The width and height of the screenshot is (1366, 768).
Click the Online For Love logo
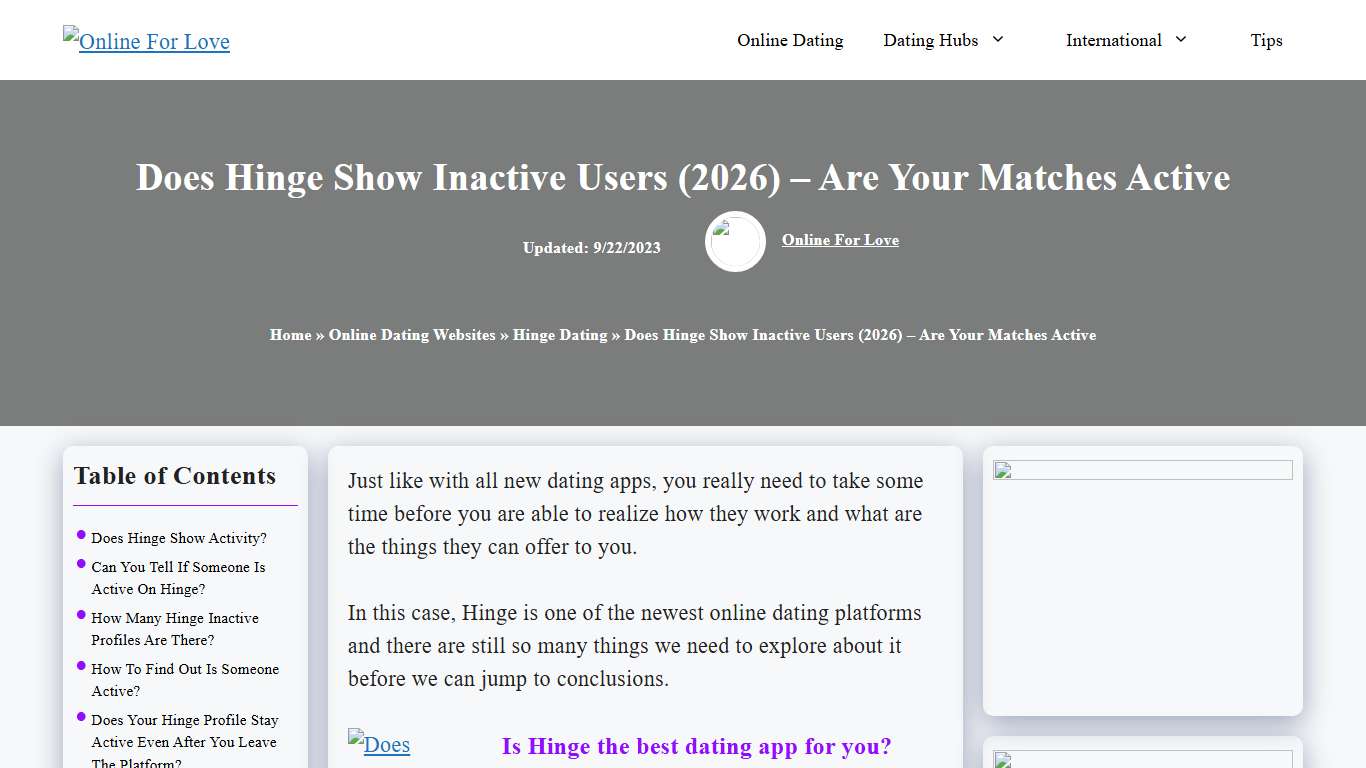point(145,41)
